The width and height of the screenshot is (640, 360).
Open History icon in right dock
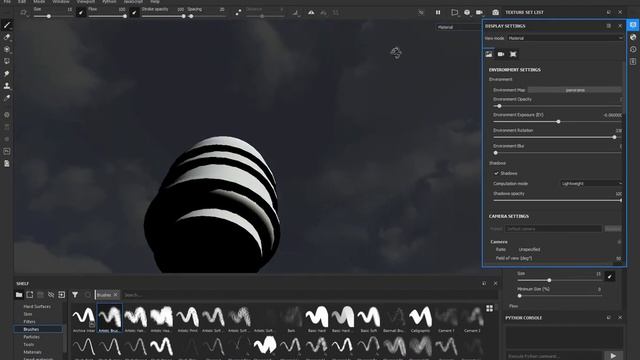pyautogui.click(x=633, y=49)
